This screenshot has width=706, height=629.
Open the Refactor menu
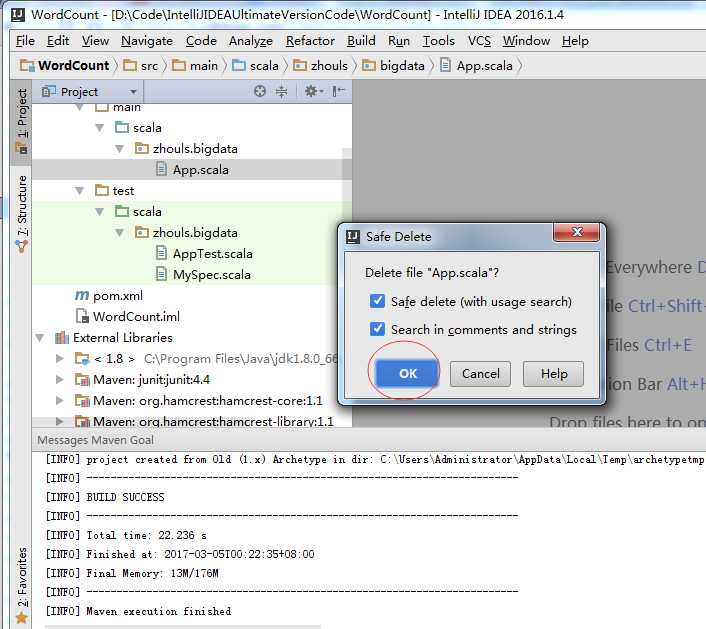[310, 41]
